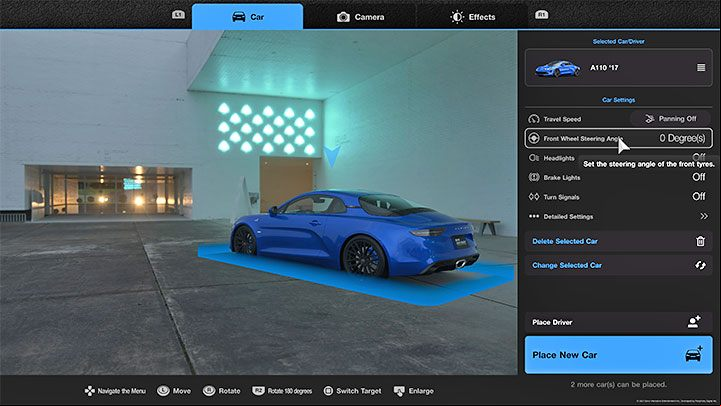Image resolution: width=721 pixels, height=406 pixels.
Task: Toggle the Panning Off setting
Action: point(670,119)
